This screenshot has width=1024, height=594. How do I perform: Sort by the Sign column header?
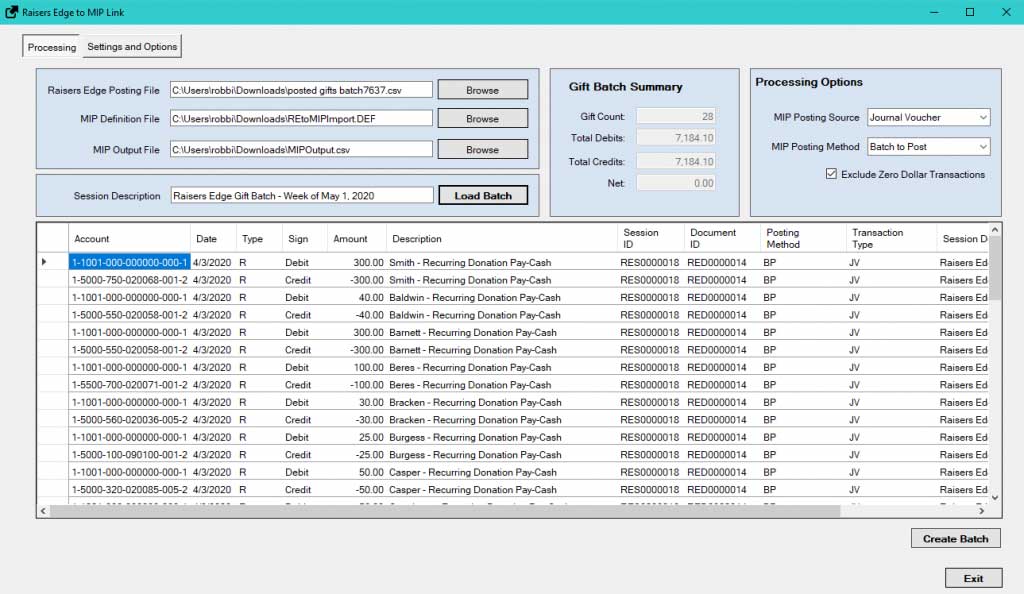(304, 239)
